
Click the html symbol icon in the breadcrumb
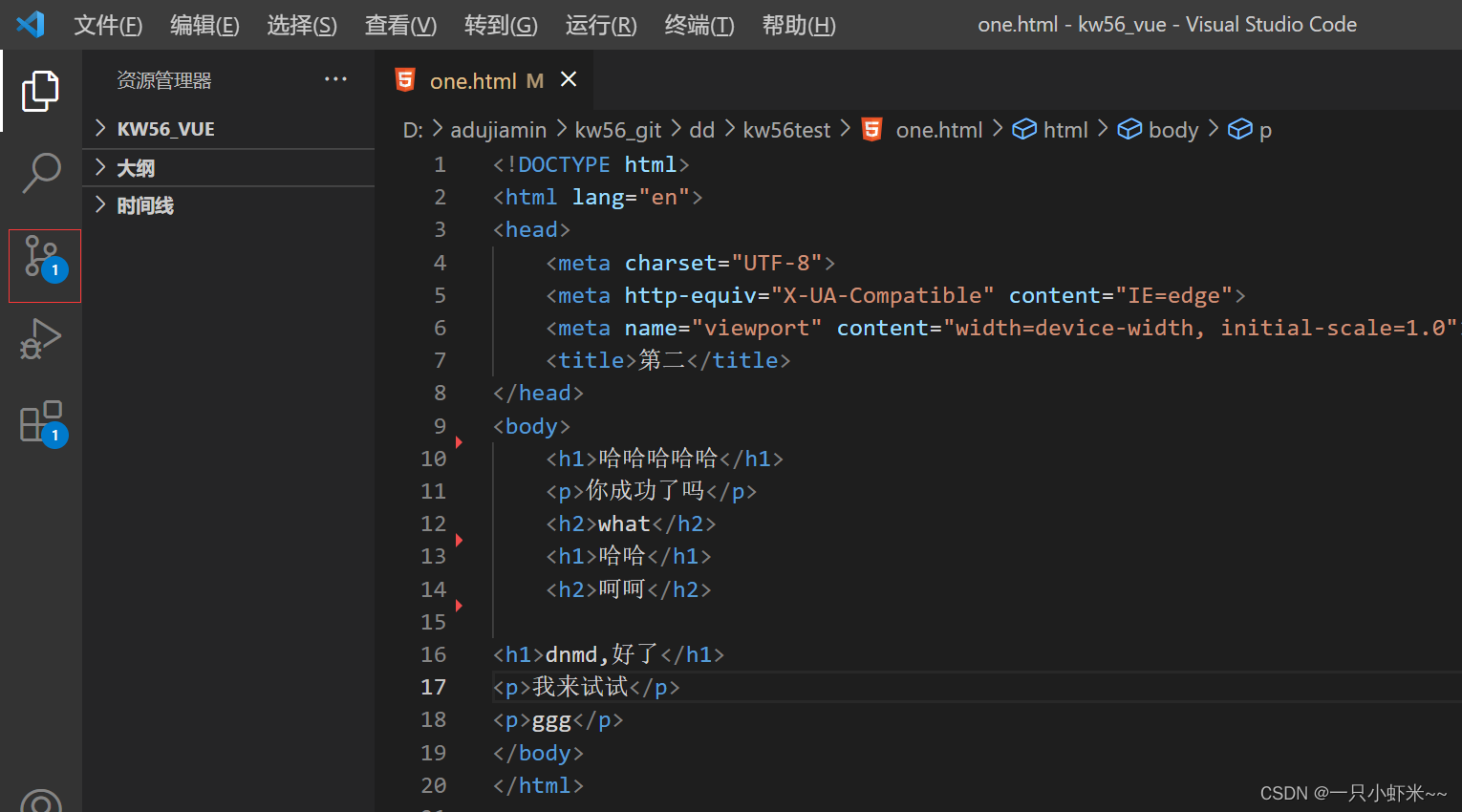point(1024,129)
